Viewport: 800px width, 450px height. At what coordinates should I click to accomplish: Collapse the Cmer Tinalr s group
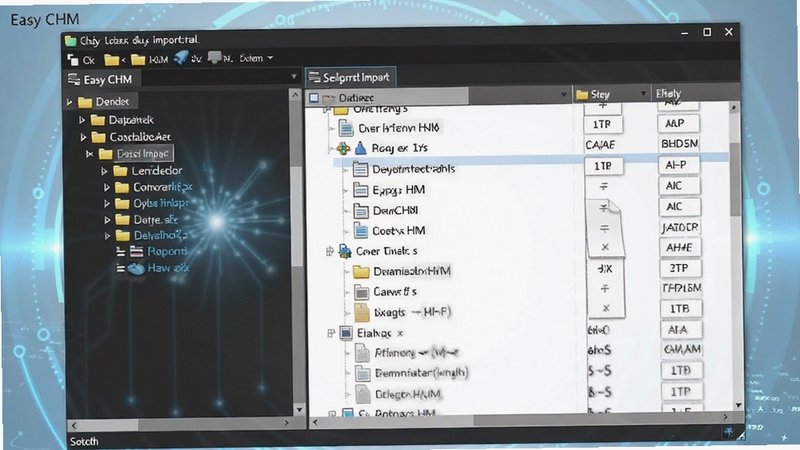coord(330,251)
